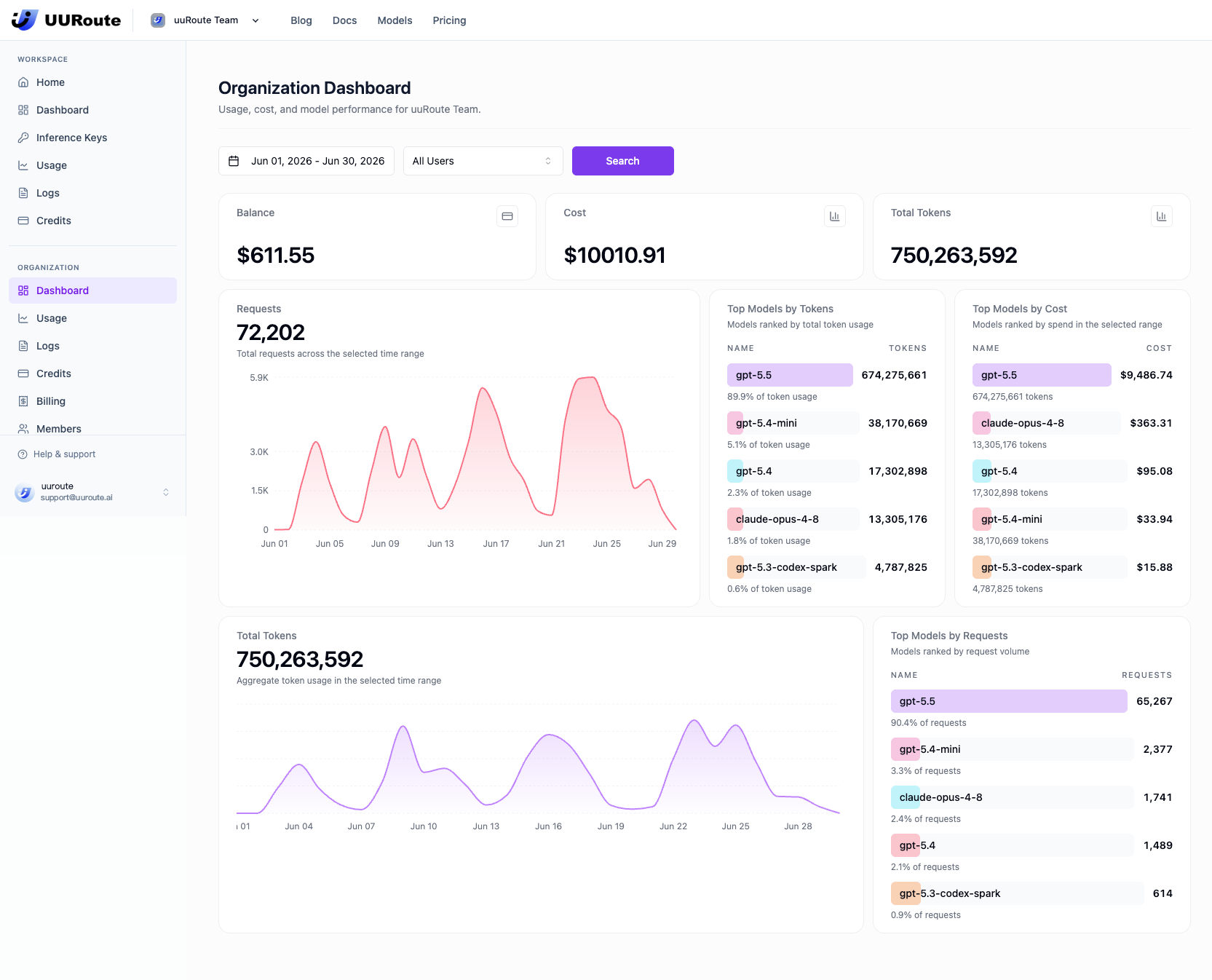Go to the Docs nav link
Screen dimensions: 1212x980
(x=345, y=20)
